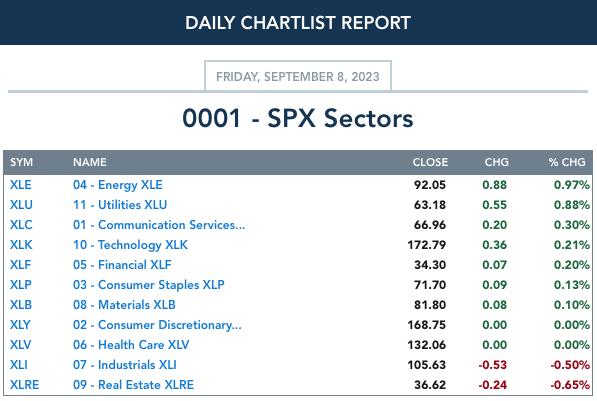Select the XLC symbol
Image resolution: width=597 pixels, height=401 pixels.
point(21,225)
